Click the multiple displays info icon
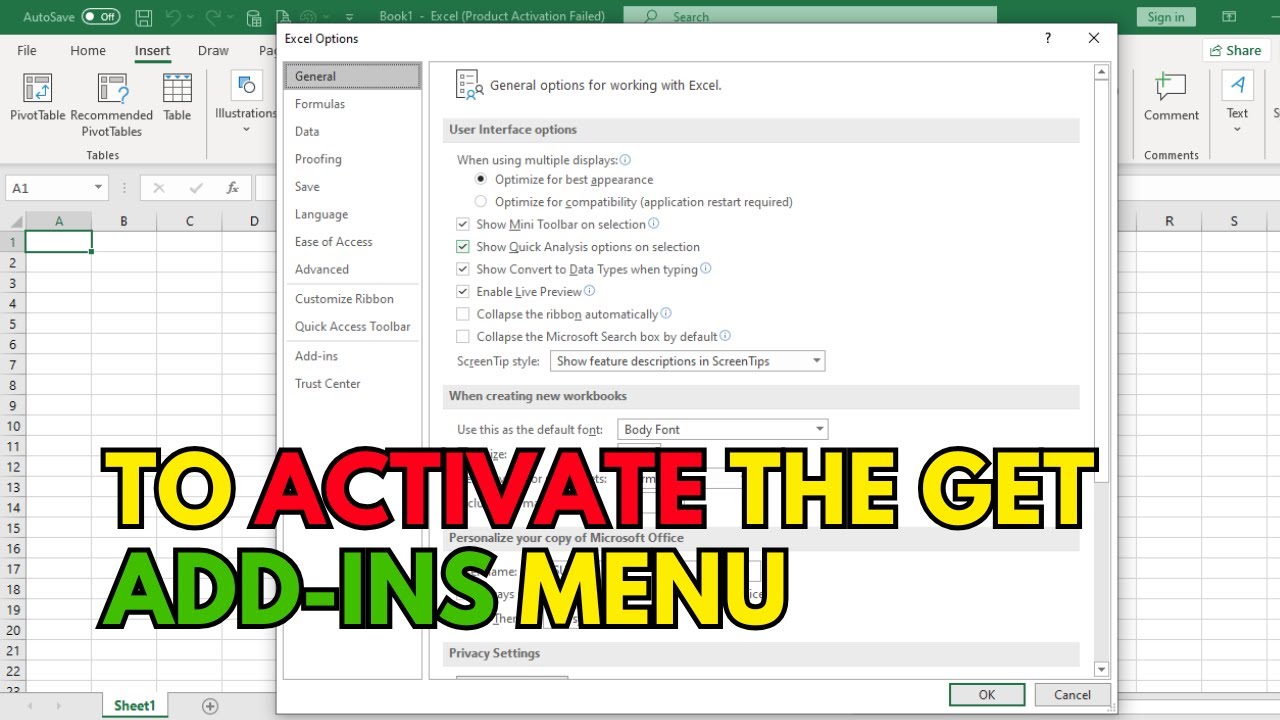The width and height of the screenshot is (1280, 720). (x=625, y=159)
